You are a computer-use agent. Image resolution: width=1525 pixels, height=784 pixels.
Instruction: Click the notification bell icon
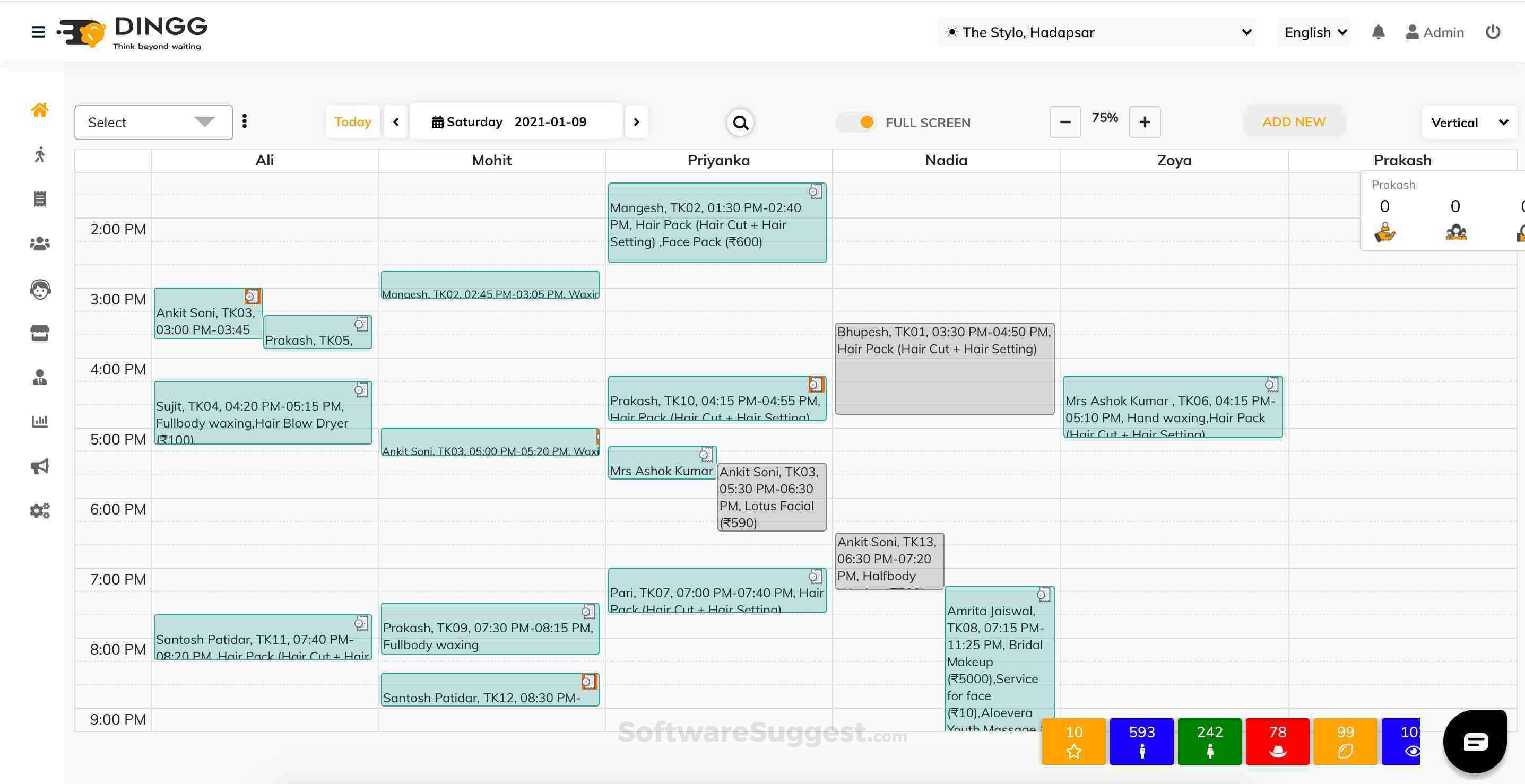click(1378, 32)
